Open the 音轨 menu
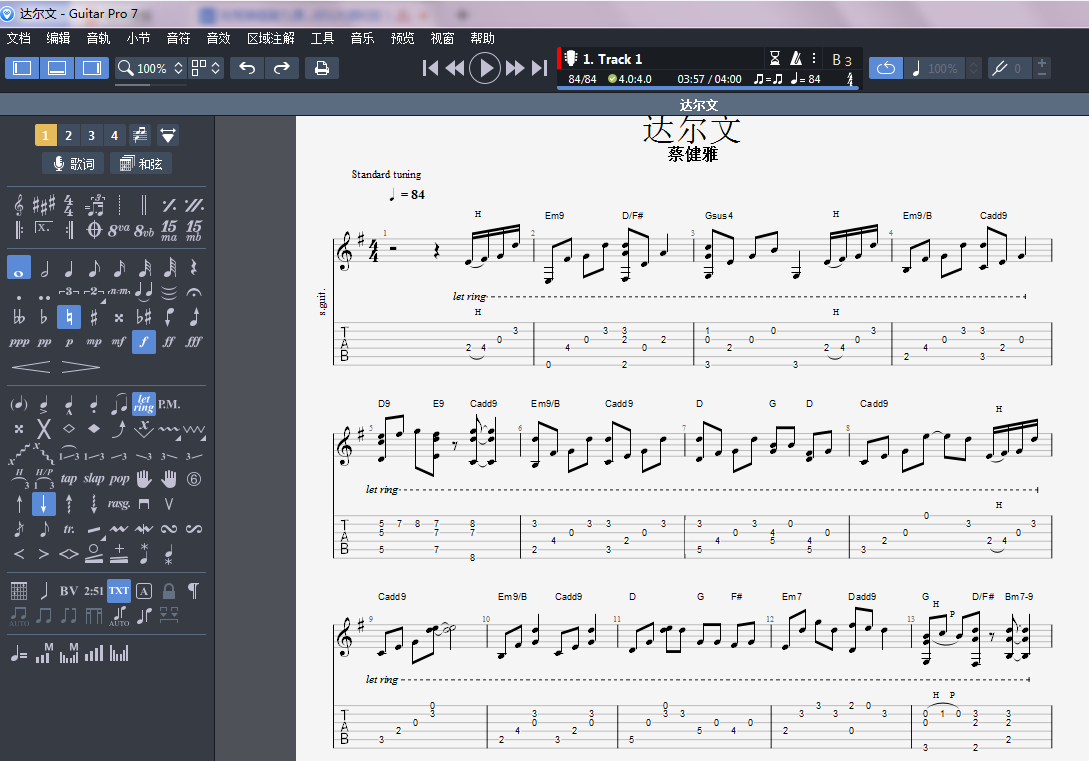The width and height of the screenshot is (1089, 761). [x=98, y=38]
